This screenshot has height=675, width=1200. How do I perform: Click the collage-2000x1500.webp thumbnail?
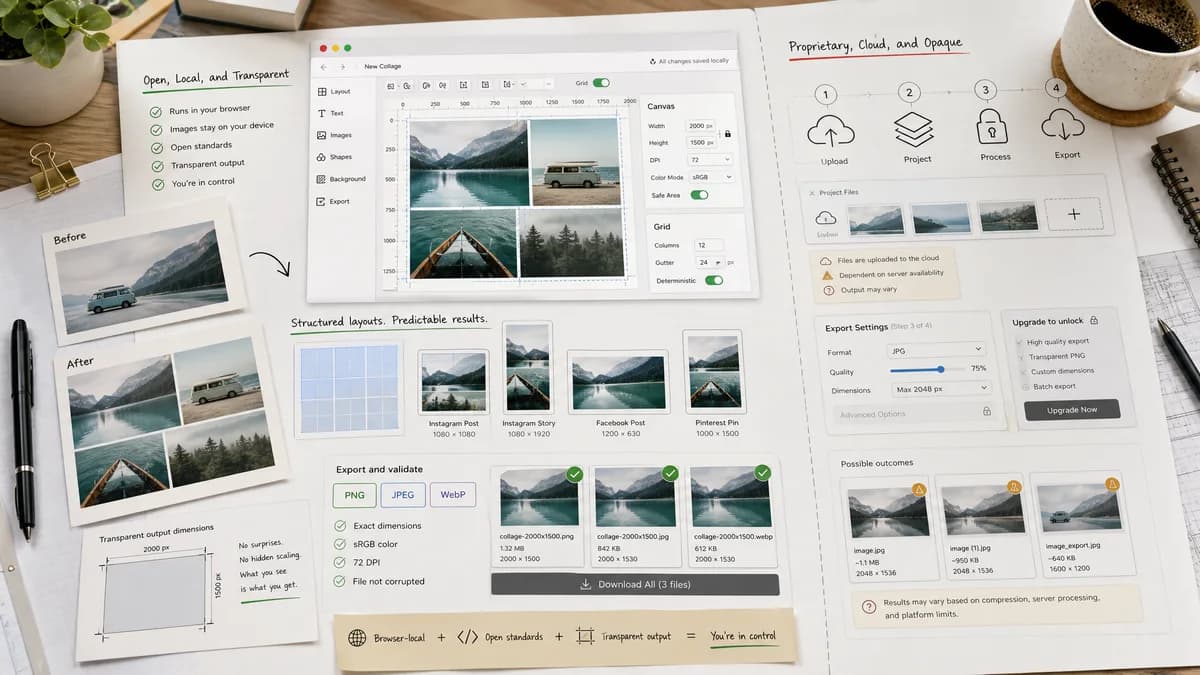coord(730,497)
